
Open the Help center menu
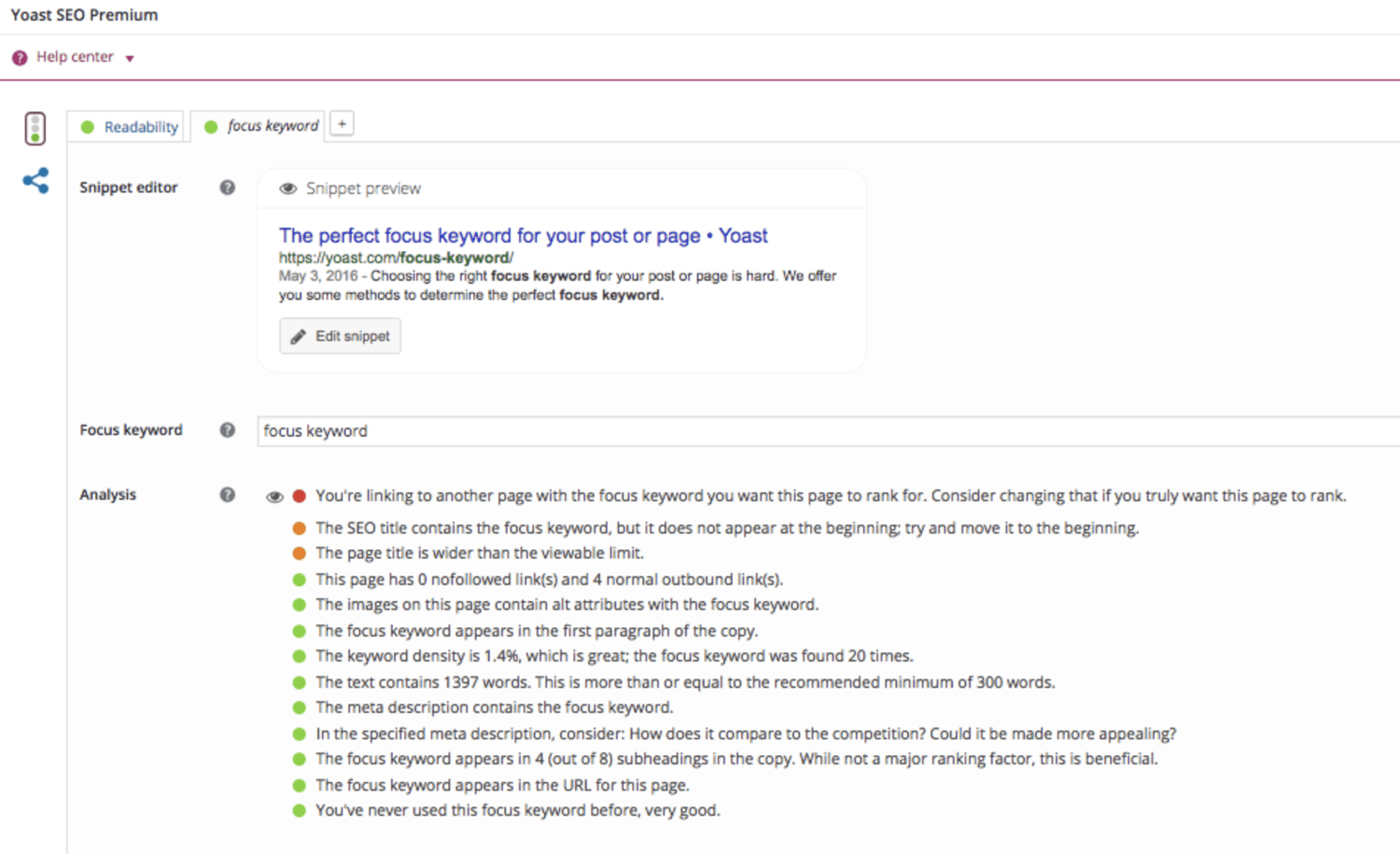point(75,57)
